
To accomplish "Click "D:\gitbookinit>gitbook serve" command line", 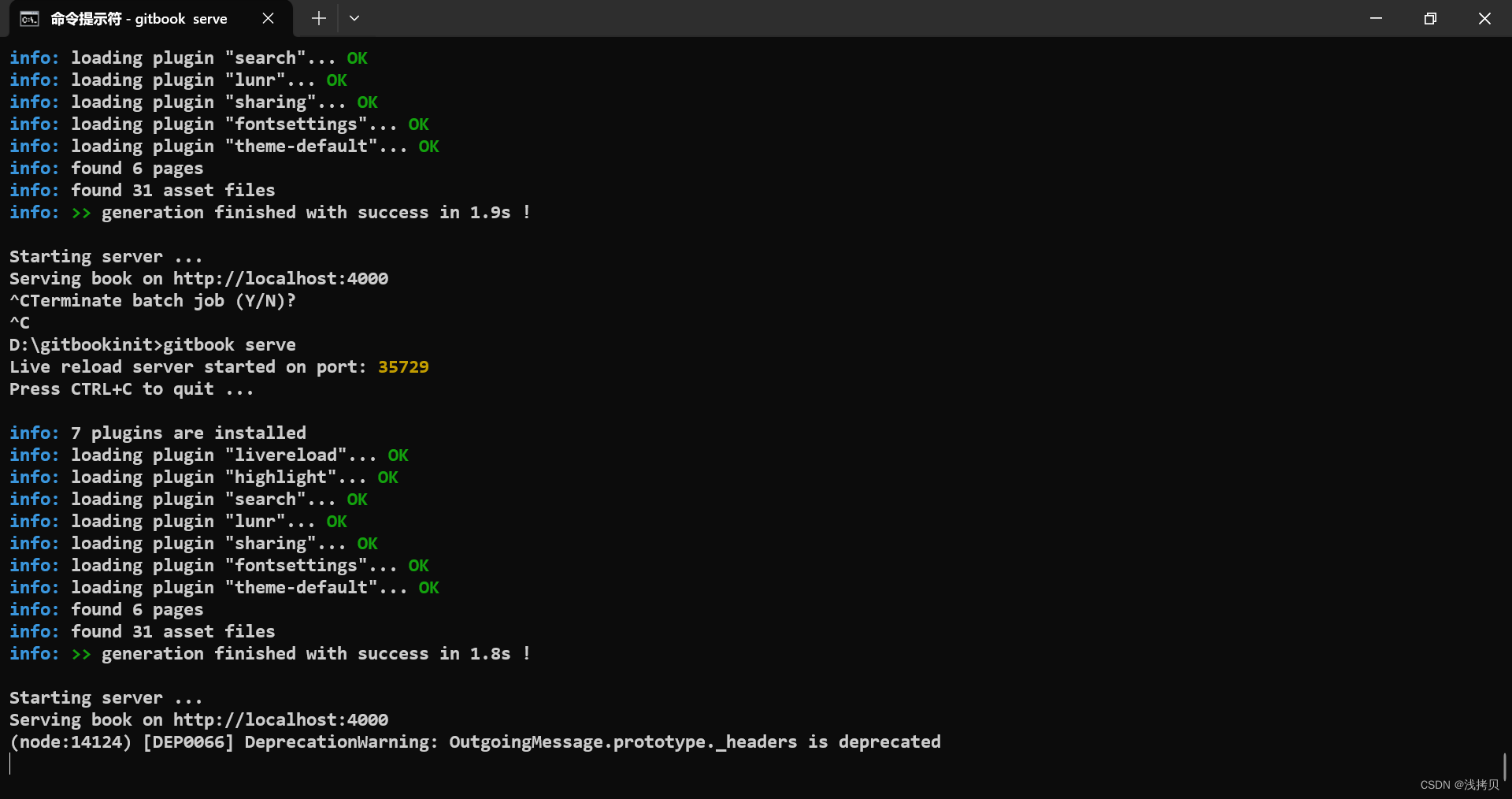I will [x=153, y=345].
